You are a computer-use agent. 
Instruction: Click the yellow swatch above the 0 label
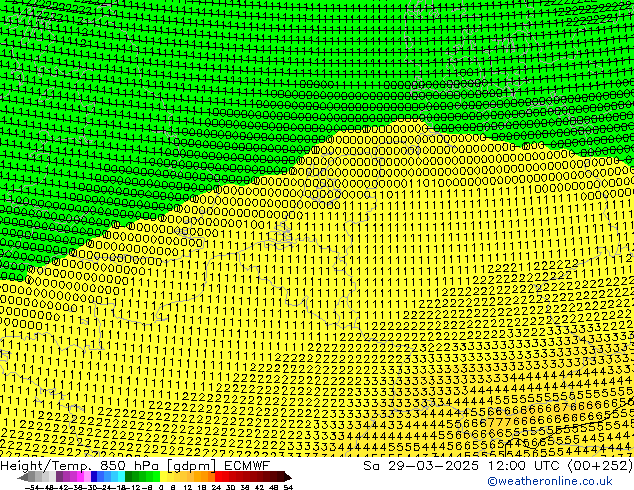click(x=163, y=477)
